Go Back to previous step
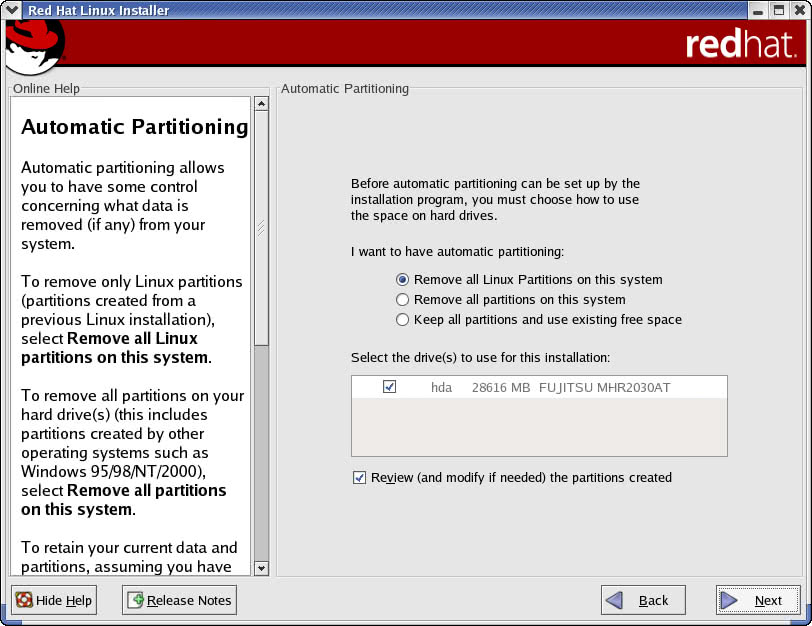The image size is (812, 626). coord(643,600)
